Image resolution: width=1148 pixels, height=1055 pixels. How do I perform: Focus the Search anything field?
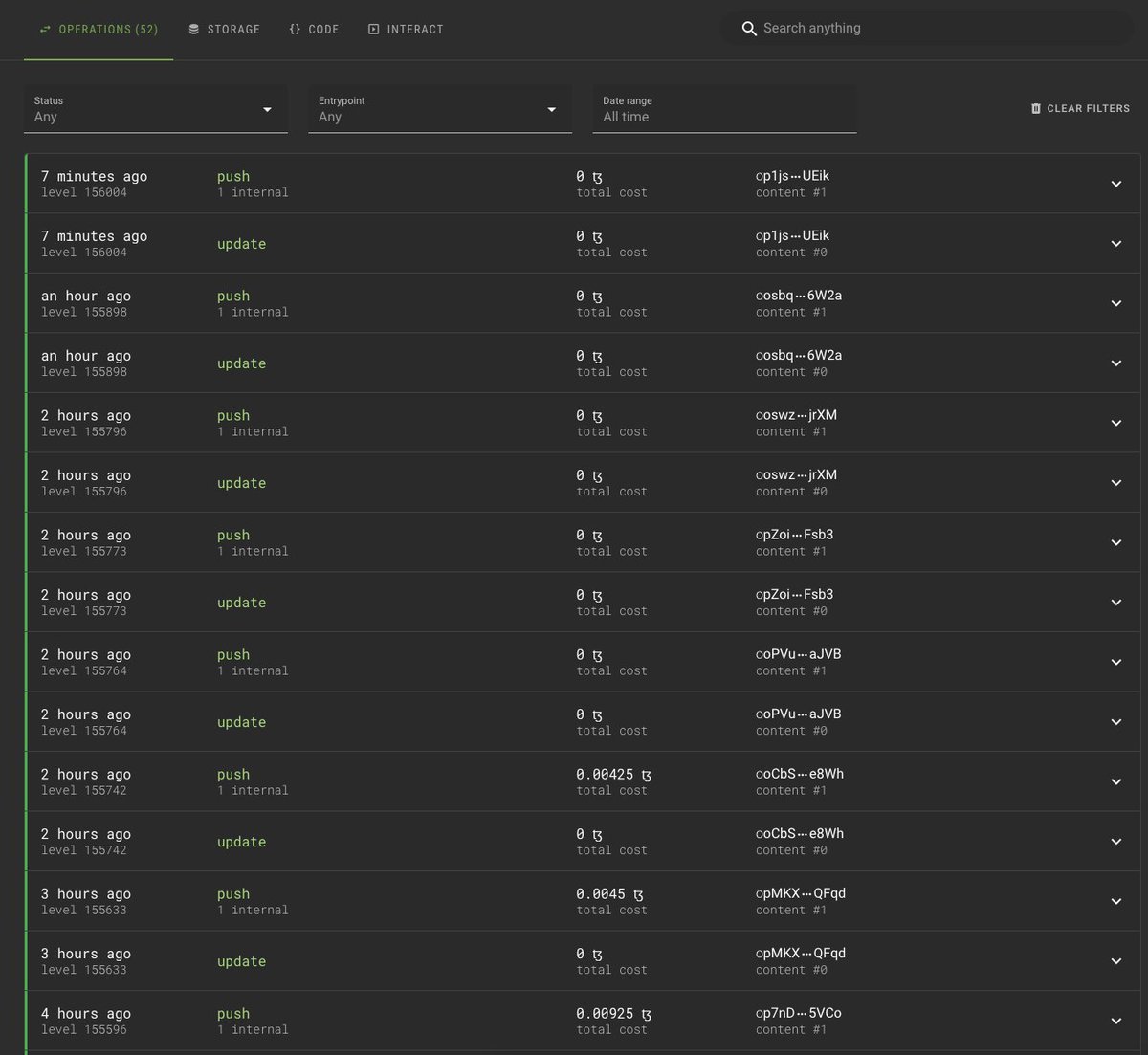[926, 29]
